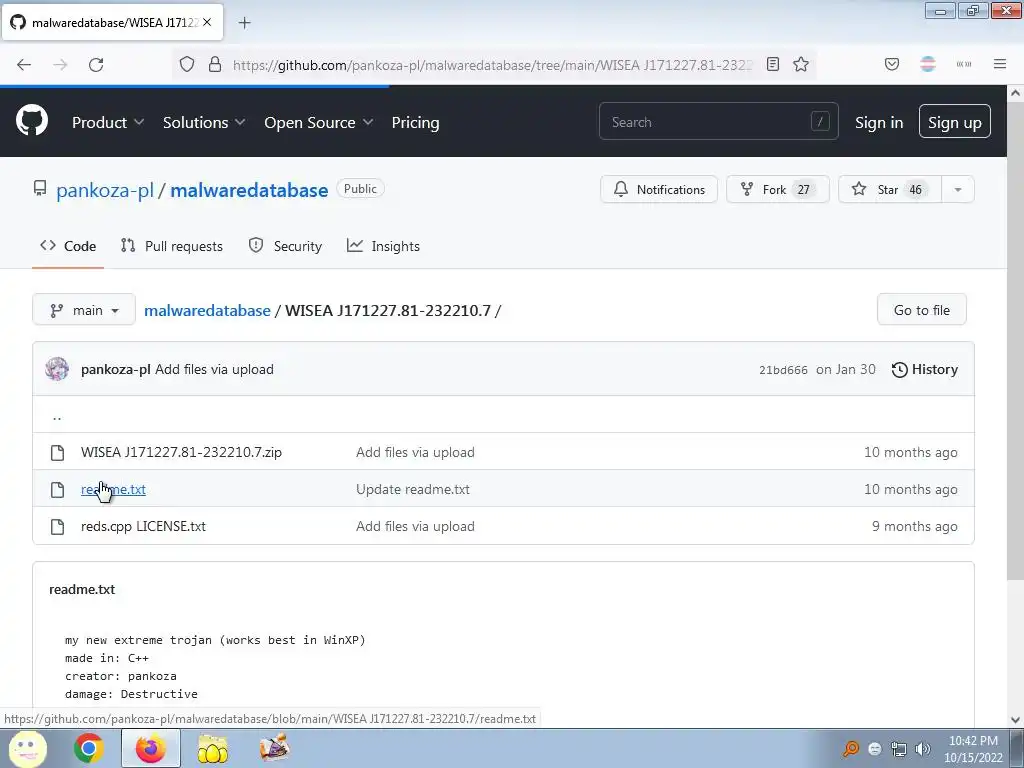1024x768 pixels.
Task: Star the malwaredatabase repository
Action: 889,189
